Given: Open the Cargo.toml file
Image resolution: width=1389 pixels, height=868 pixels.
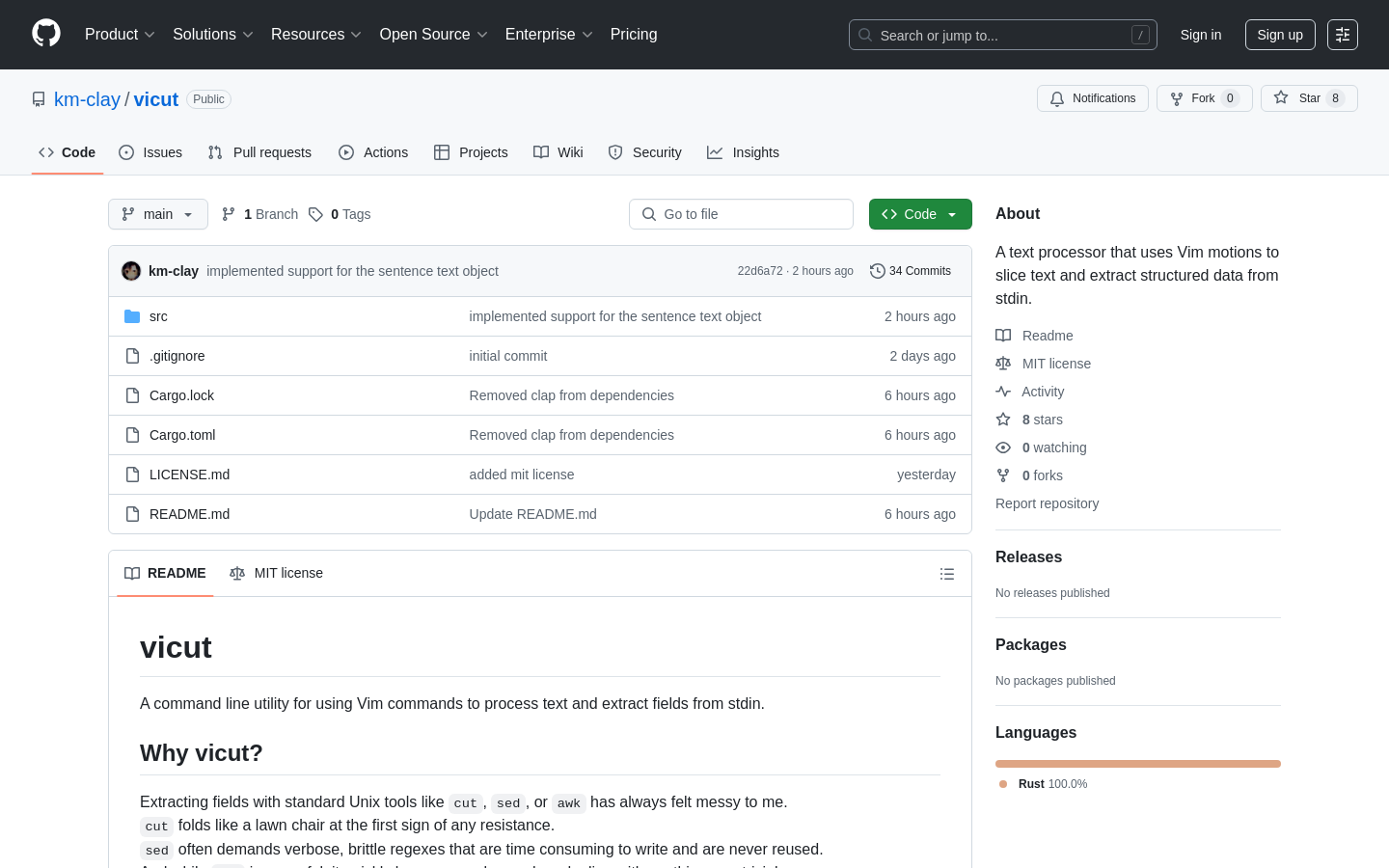Looking at the screenshot, I should coord(182,435).
